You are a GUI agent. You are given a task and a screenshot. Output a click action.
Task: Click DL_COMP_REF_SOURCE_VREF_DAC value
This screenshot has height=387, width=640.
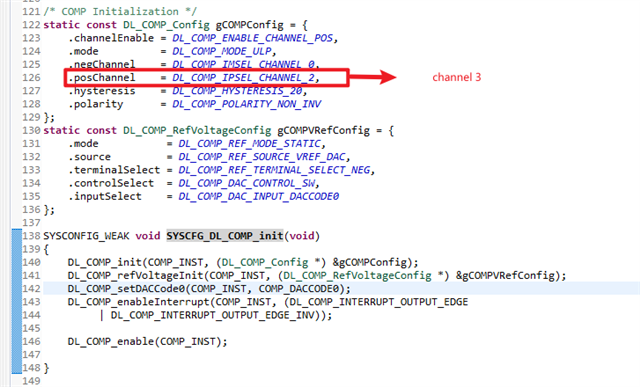pyautogui.click(x=262, y=157)
